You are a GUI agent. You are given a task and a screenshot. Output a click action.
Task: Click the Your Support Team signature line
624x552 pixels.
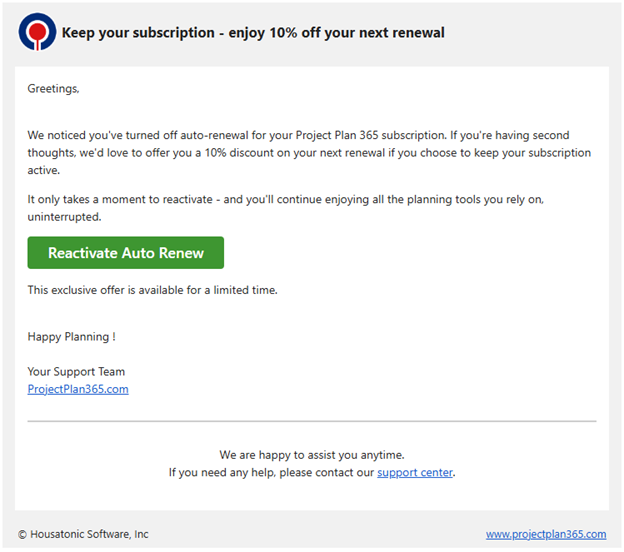tap(76, 372)
